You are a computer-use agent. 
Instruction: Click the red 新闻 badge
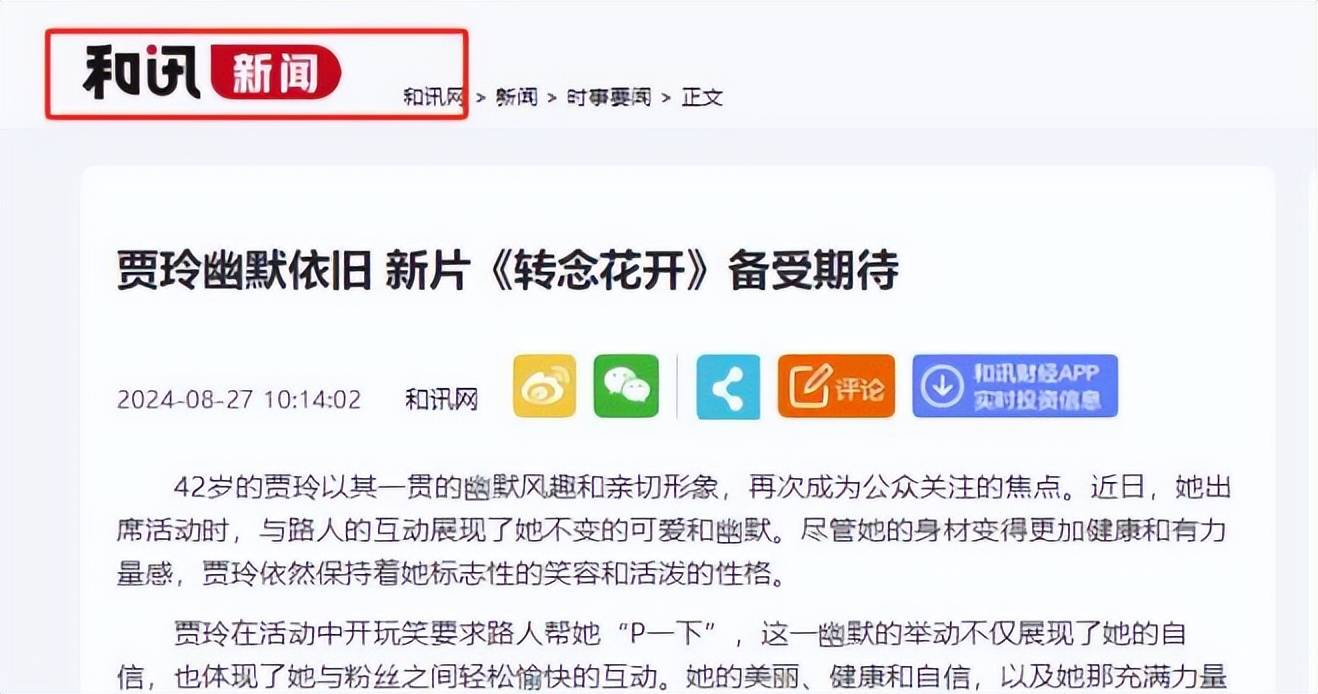click(276, 73)
